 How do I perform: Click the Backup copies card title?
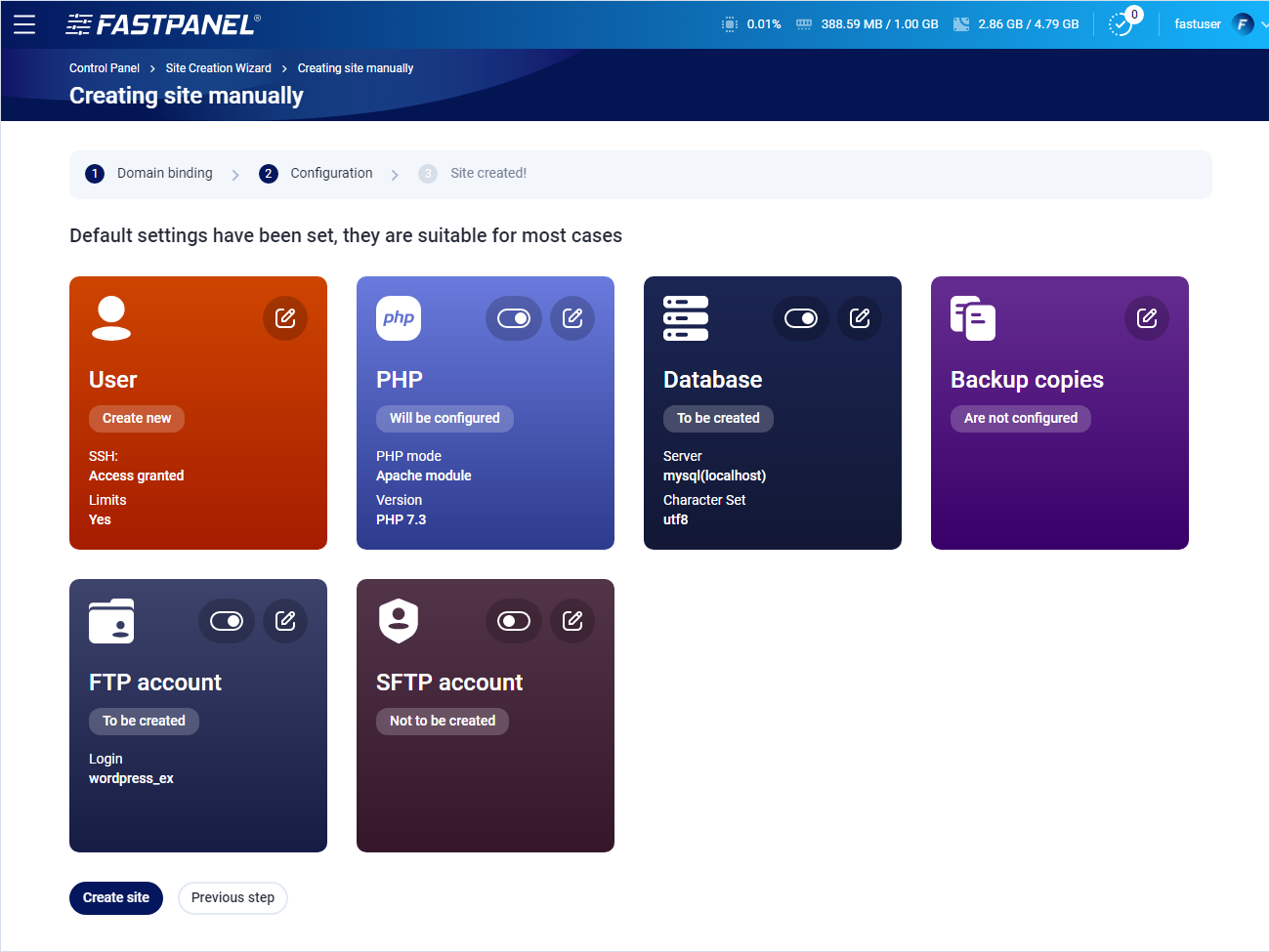(x=1027, y=380)
